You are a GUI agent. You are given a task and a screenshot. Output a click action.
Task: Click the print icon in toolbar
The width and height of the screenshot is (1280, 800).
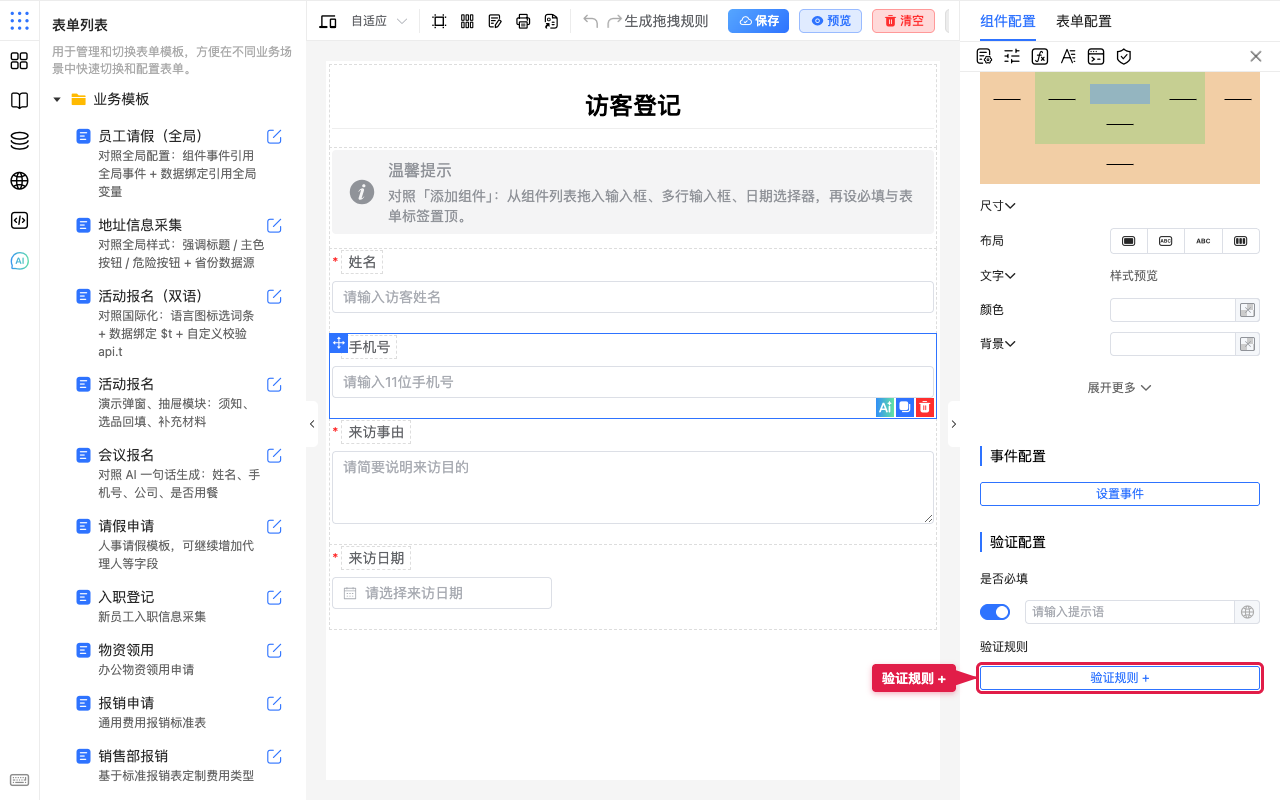(523, 21)
